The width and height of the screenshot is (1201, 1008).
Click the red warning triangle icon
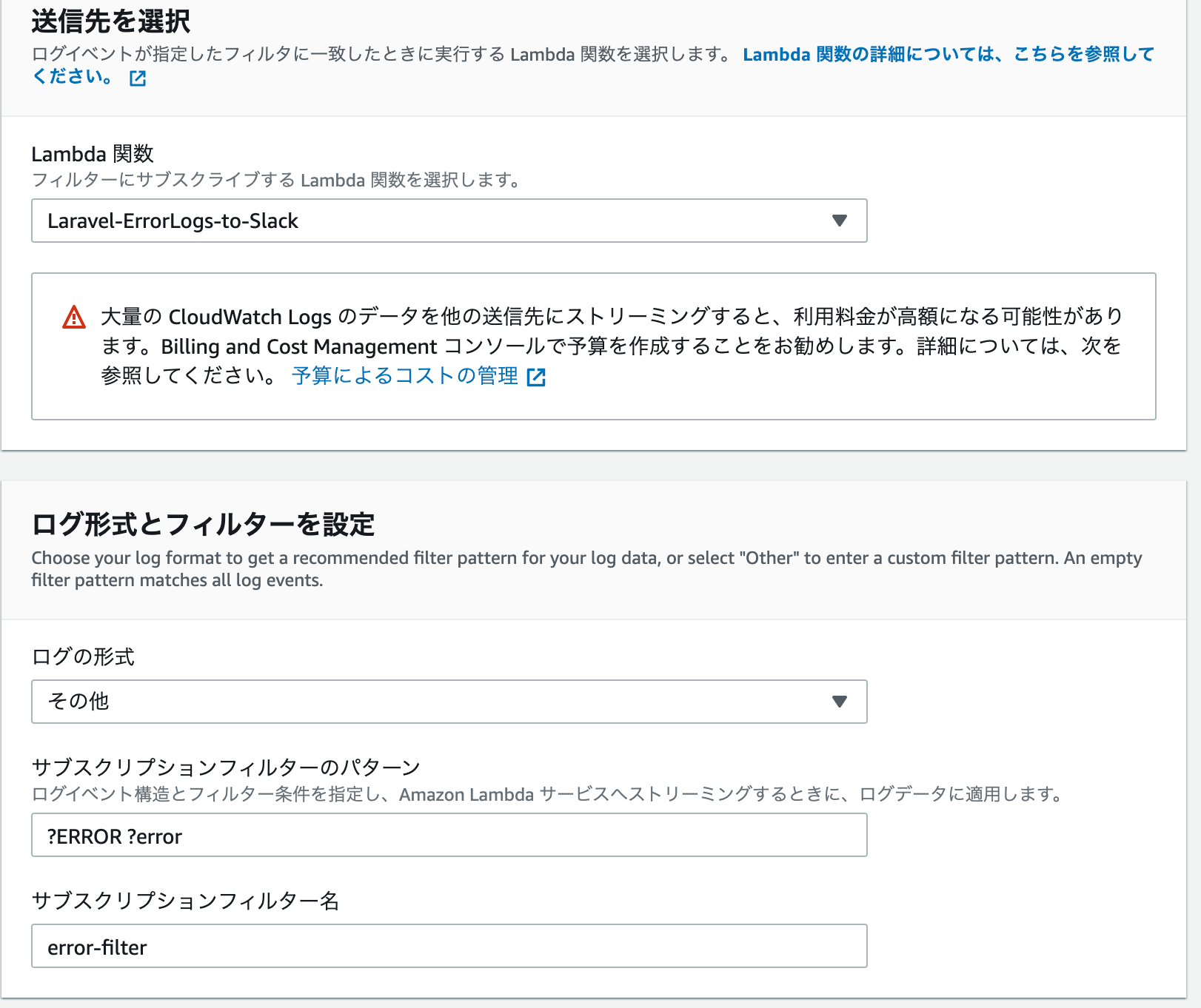(74, 317)
